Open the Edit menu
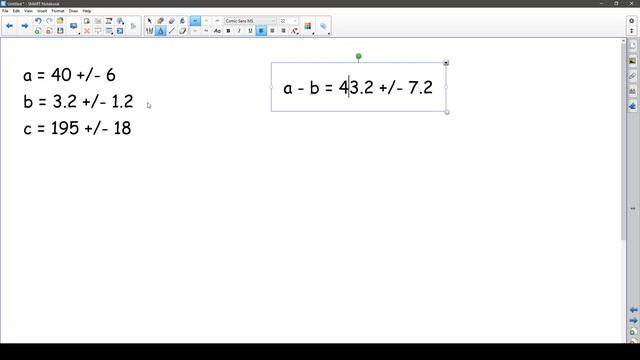 coord(16,11)
